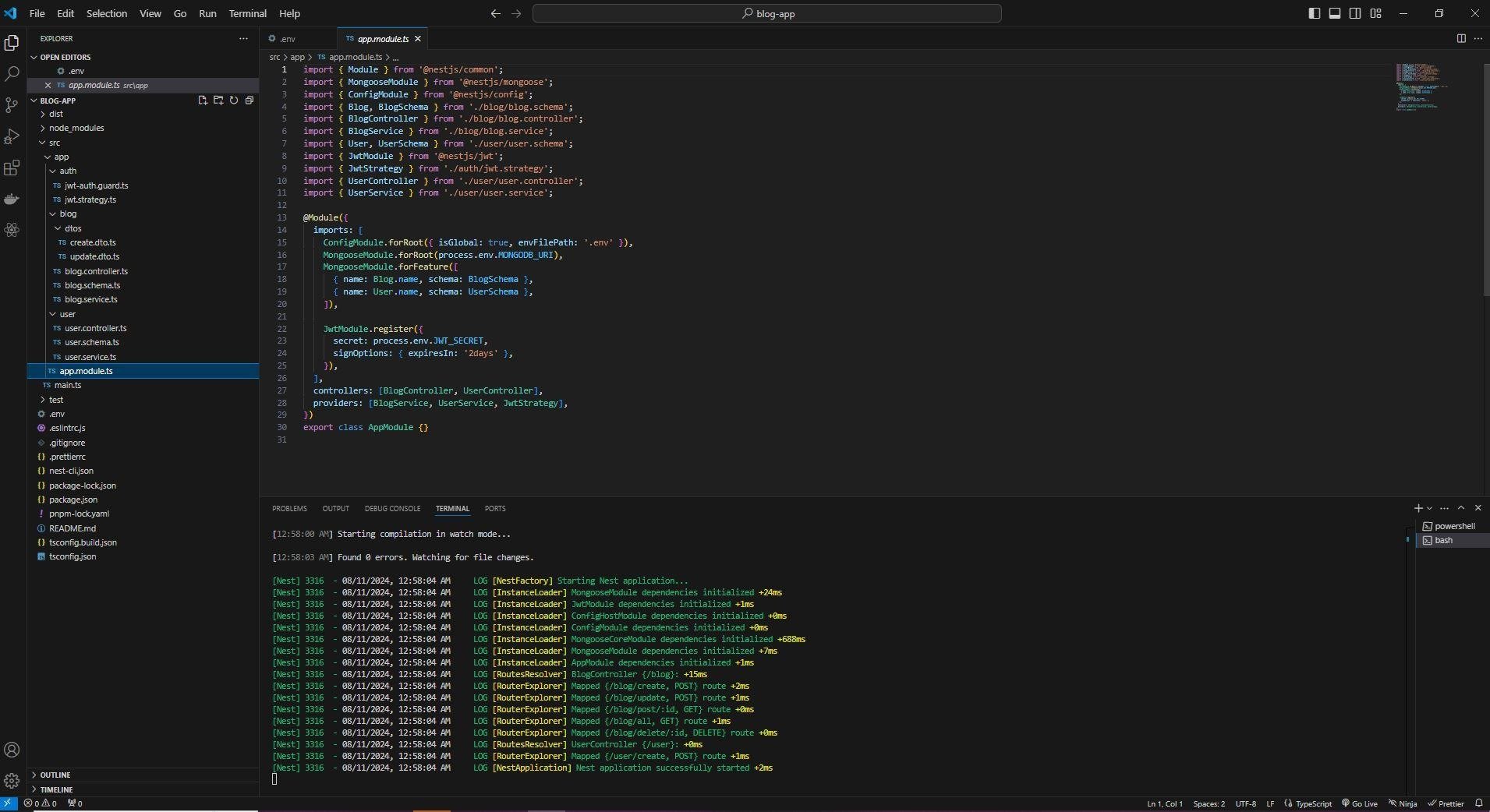Open the Search panel
The image size is (1490, 812).
coord(12,75)
